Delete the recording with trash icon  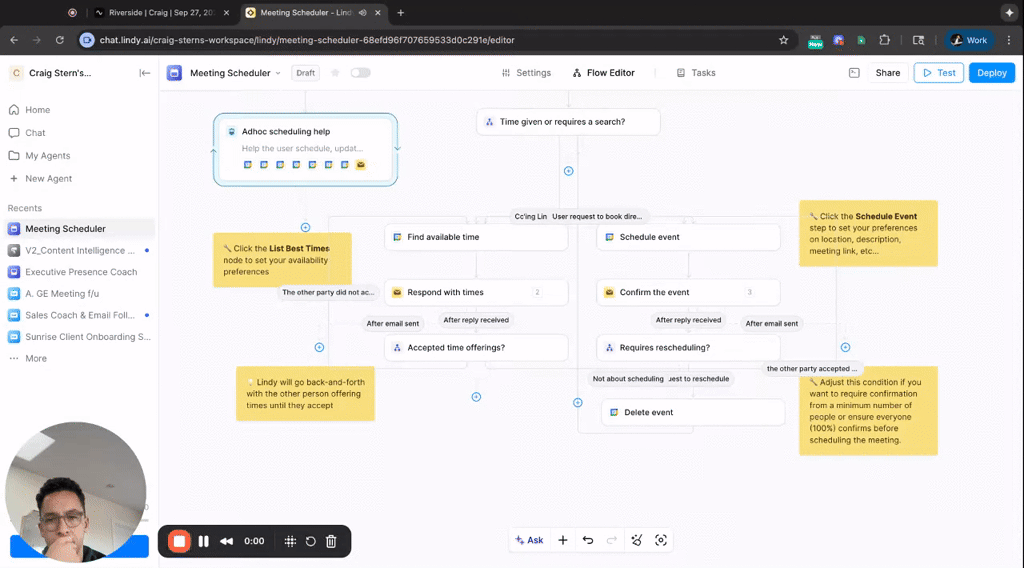tap(331, 541)
